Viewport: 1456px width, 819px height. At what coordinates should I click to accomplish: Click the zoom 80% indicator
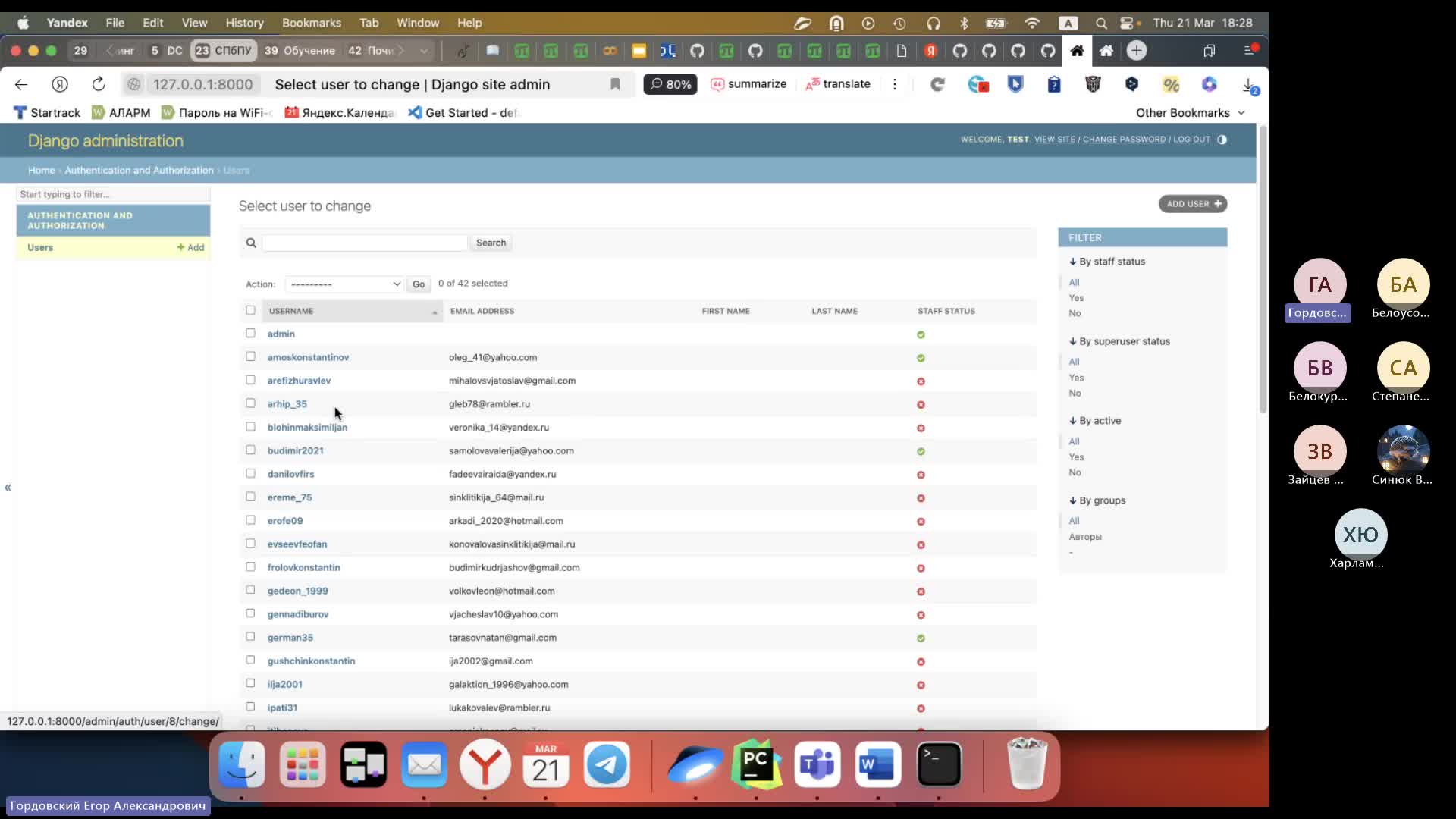[670, 84]
